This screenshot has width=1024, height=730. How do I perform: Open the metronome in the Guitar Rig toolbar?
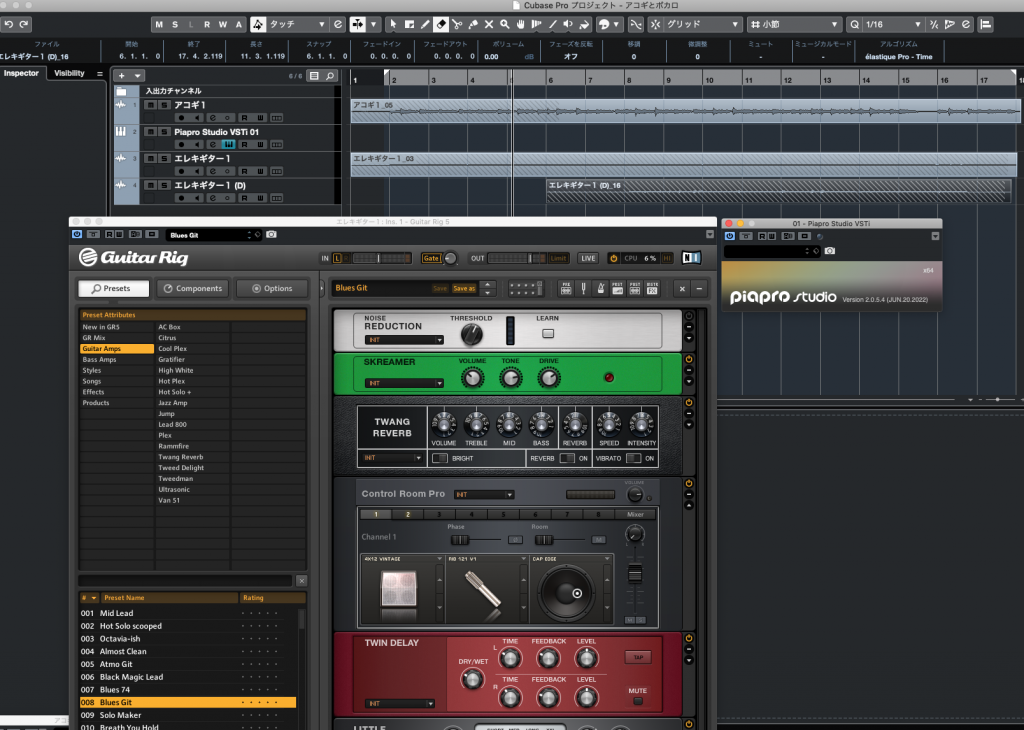[600, 288]
